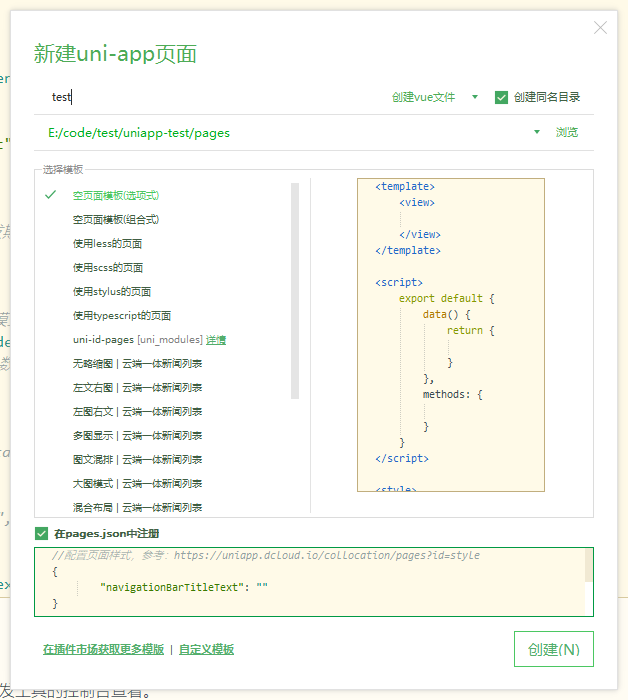Choose the 使用less的页面 template

(x=108, y=244)
